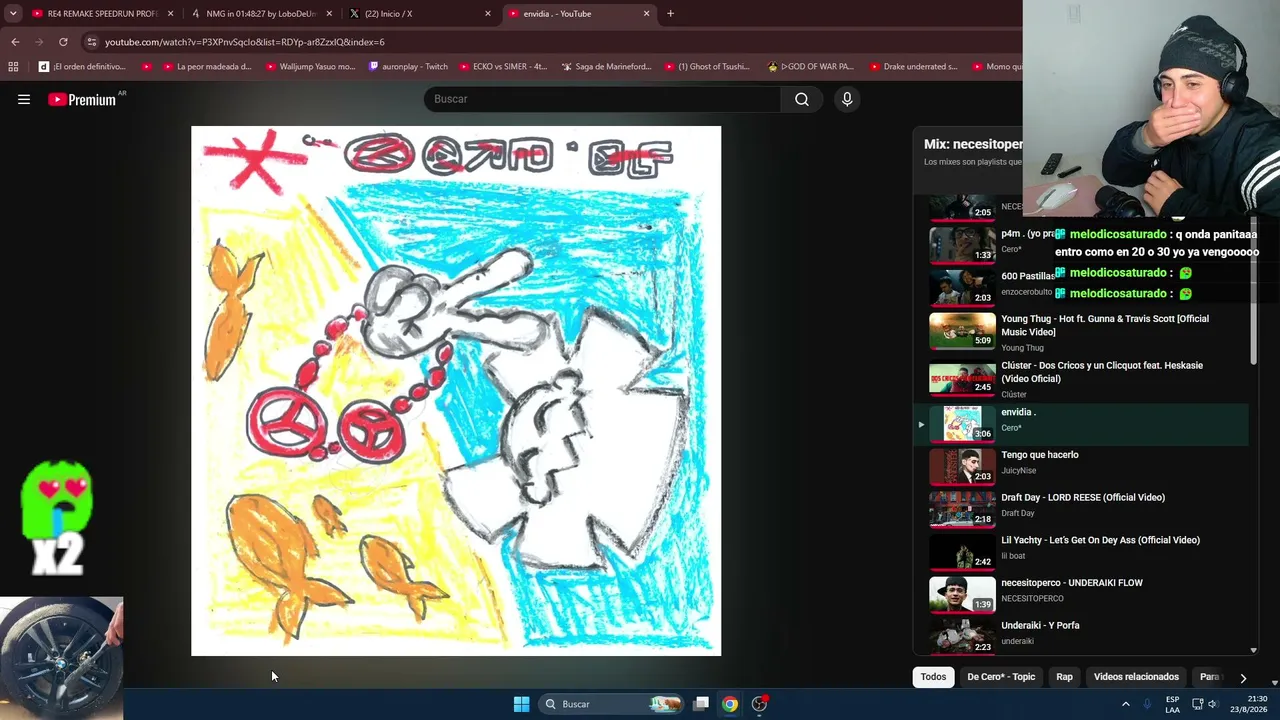Switch to the NMG in 01:48:27 tab
The width and height of the screenshot is (1280, 720).
pos(261,14)
